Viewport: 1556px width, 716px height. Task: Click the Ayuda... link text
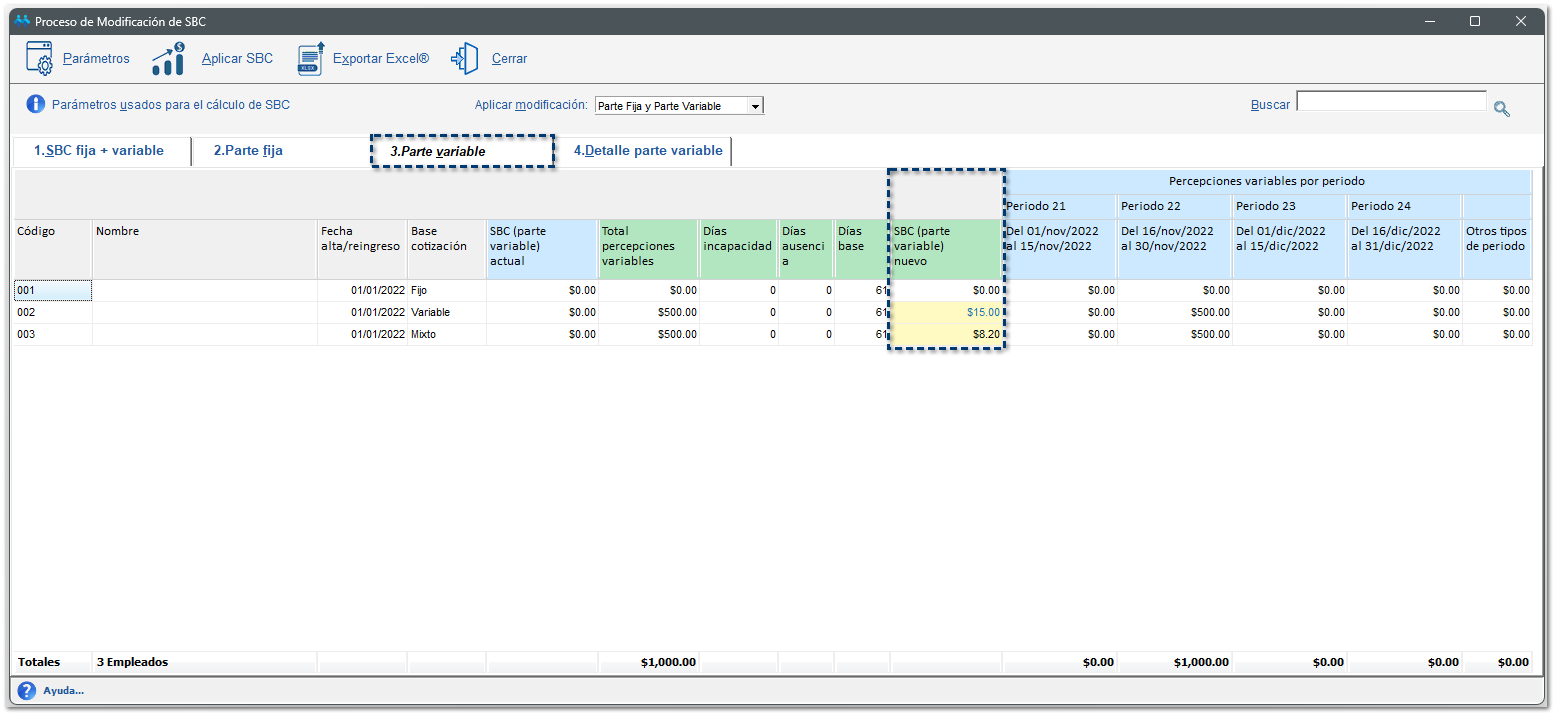(64, 691)
